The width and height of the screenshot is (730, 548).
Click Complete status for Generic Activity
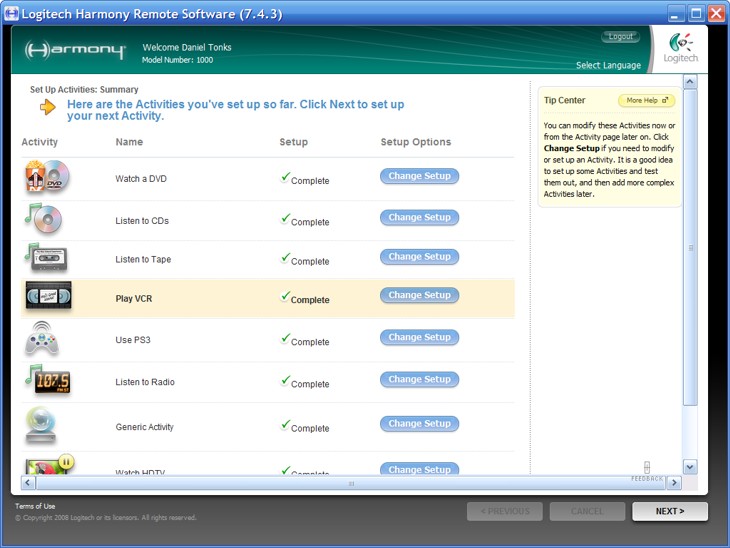point(305,426)
